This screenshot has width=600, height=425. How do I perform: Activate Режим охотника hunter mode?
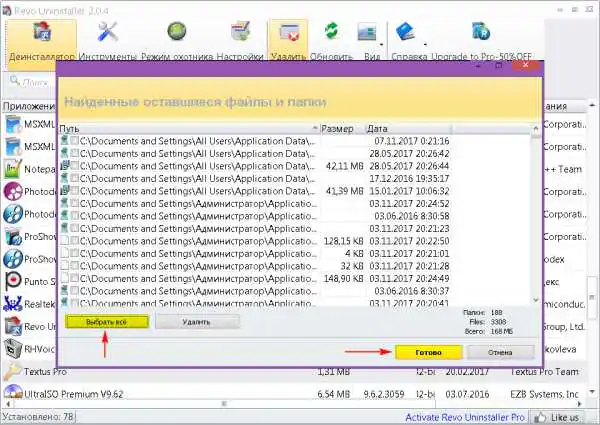coord(177,31)
